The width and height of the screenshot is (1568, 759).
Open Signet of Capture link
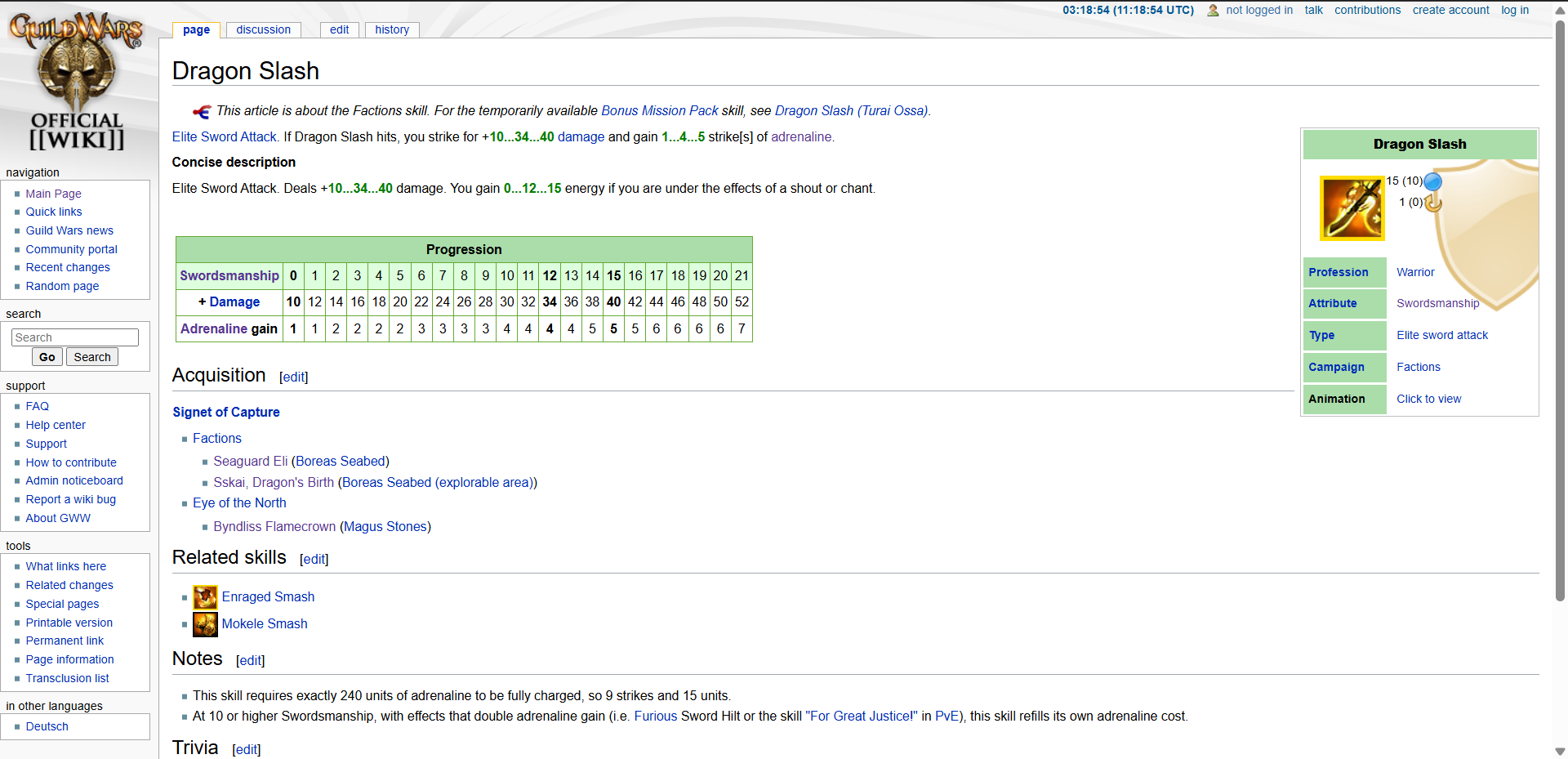pyautogui.click(x=226, y=412)
